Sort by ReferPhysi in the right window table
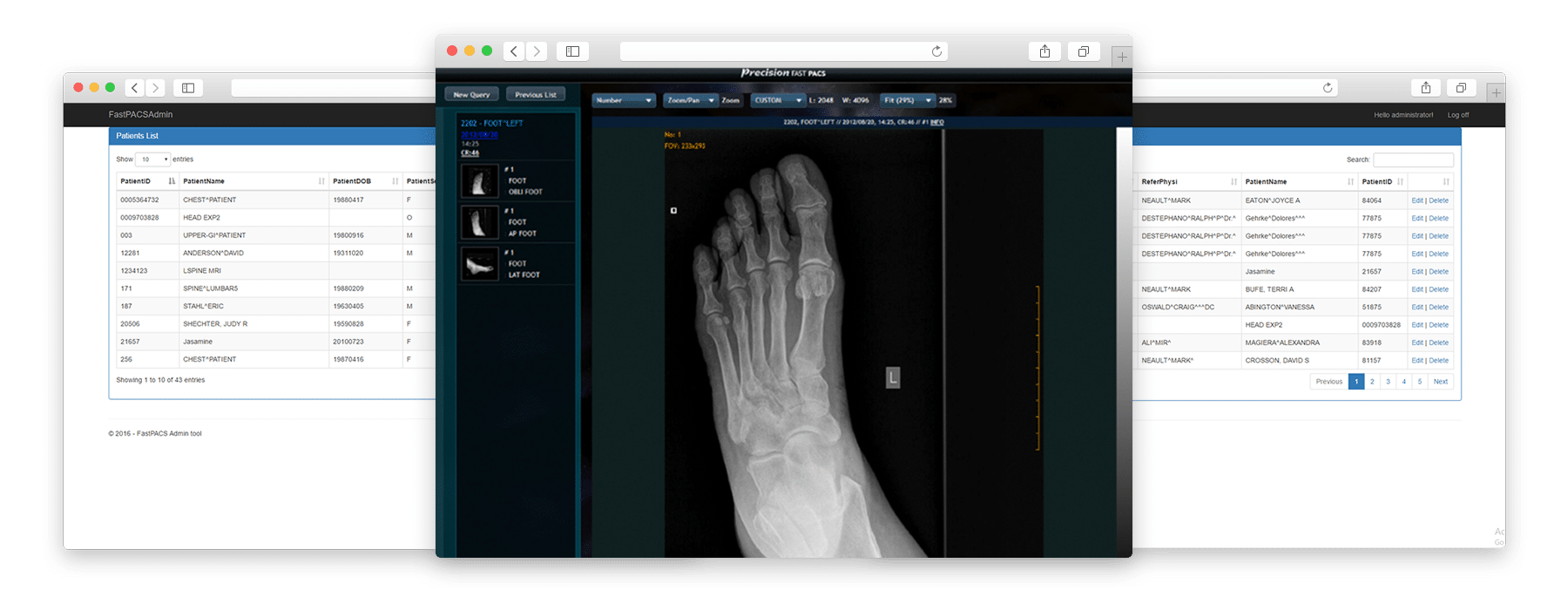The image size is (1568, 590). click(x=1189, y=181)
